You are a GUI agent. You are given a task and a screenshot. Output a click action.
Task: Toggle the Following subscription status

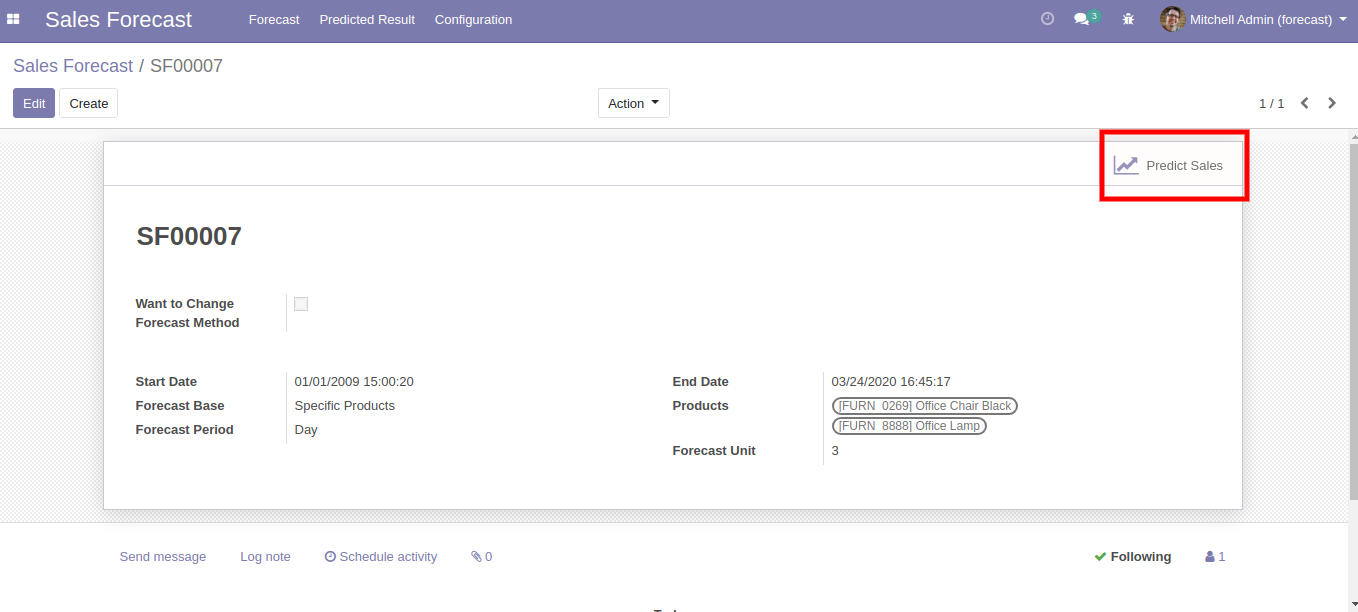pos(1132,557)
